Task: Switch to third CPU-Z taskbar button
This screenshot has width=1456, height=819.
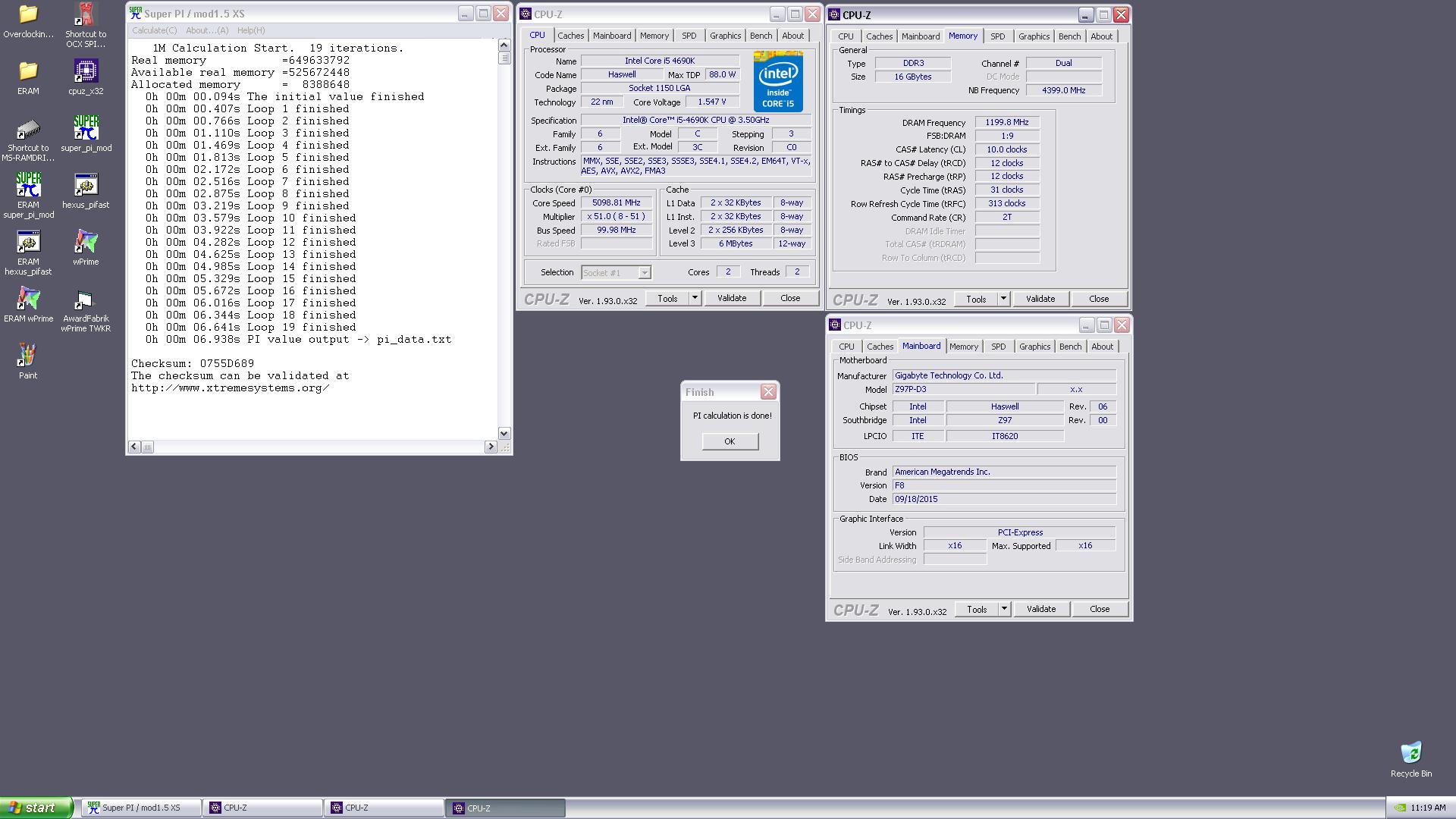Action: [506, 808]
